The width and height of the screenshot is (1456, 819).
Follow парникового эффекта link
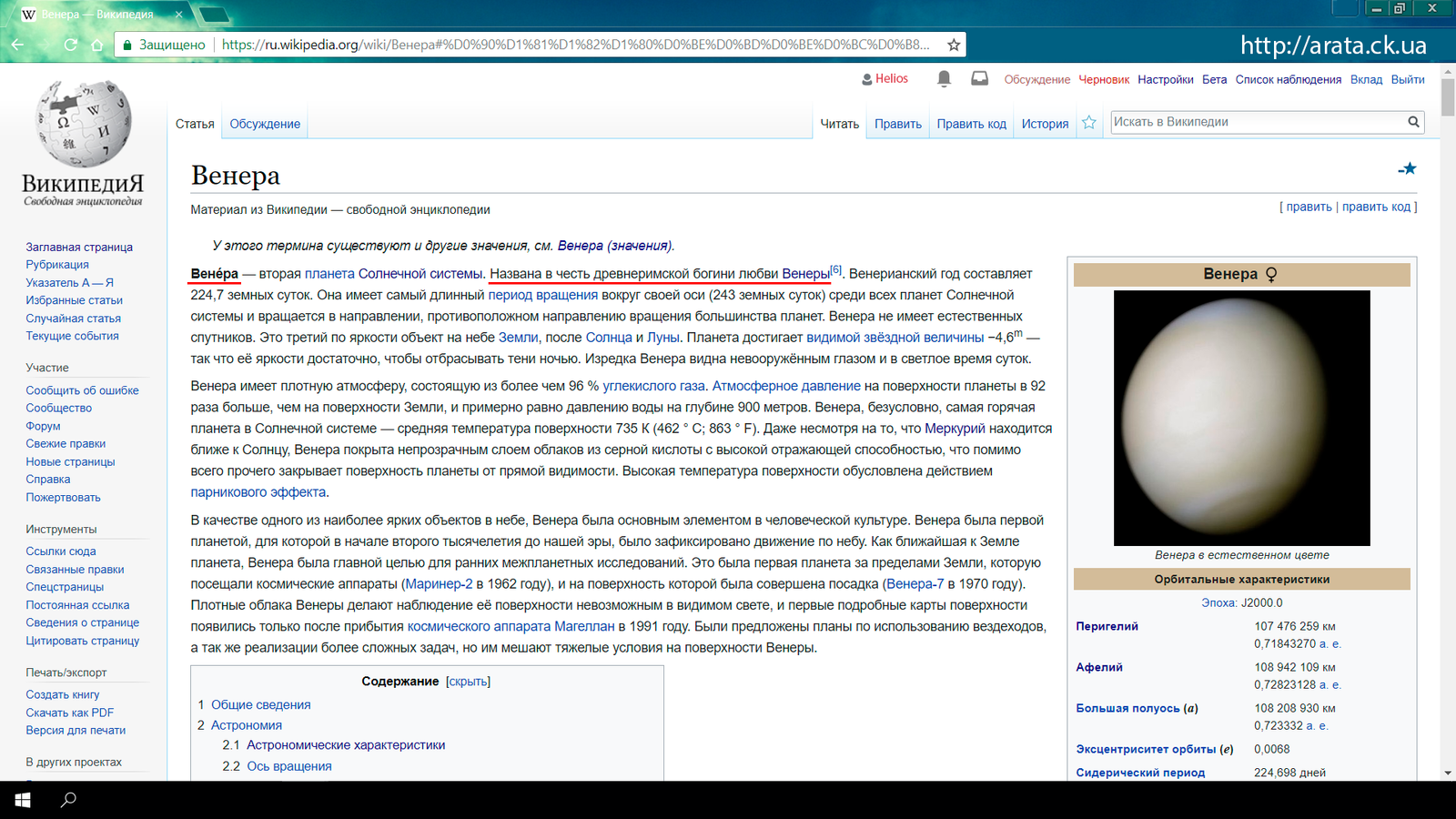[x=258, y=492]
